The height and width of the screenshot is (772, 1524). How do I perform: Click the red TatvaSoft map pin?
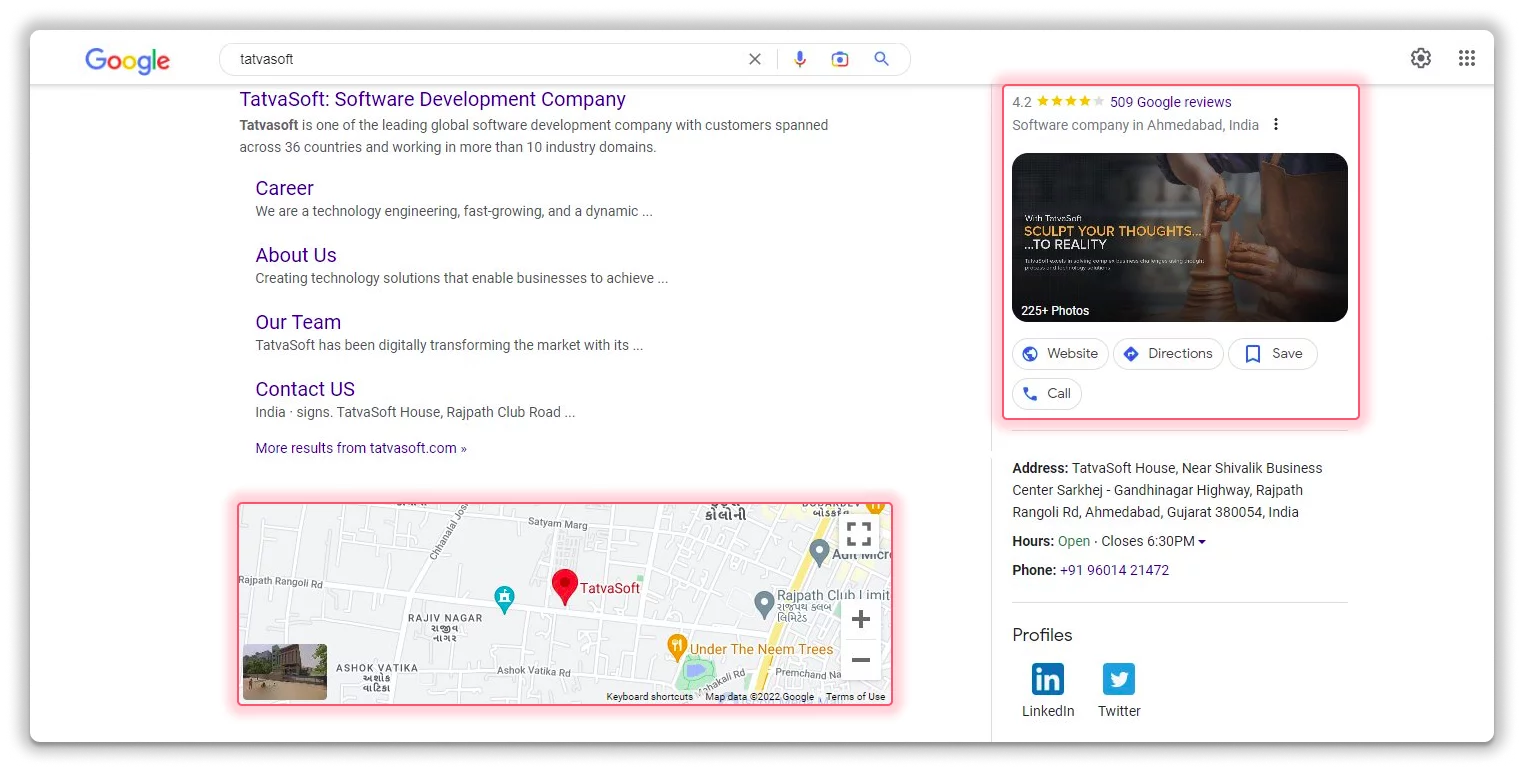point(565,586)
